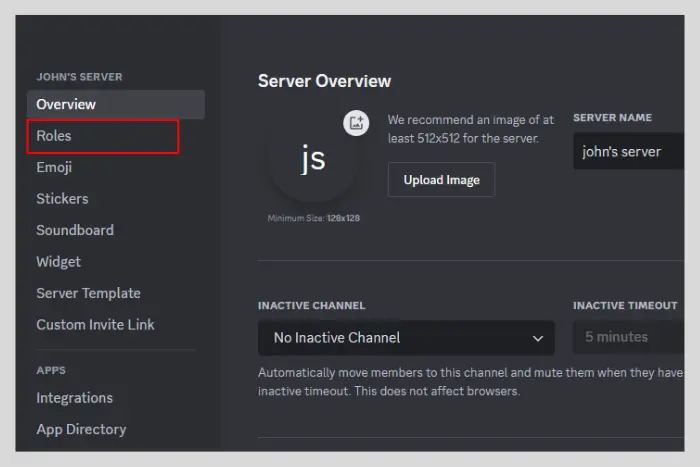This screenshot has height=467, width=700.
Task: Open the Overview settings page
Action: coord(116,104)
